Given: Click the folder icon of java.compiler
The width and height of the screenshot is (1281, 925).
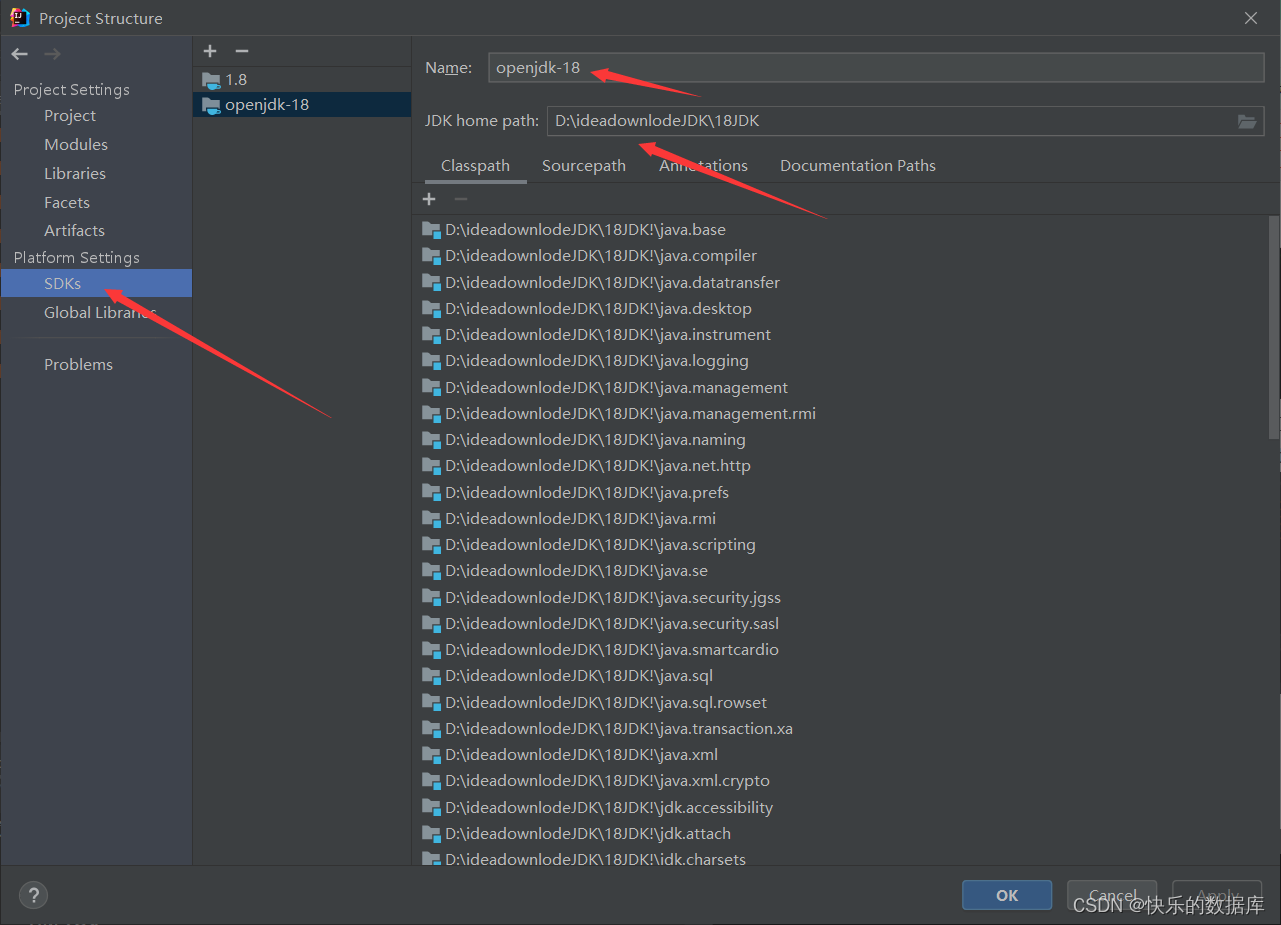Looking at the screenshot, I should [x=431, y=256].
